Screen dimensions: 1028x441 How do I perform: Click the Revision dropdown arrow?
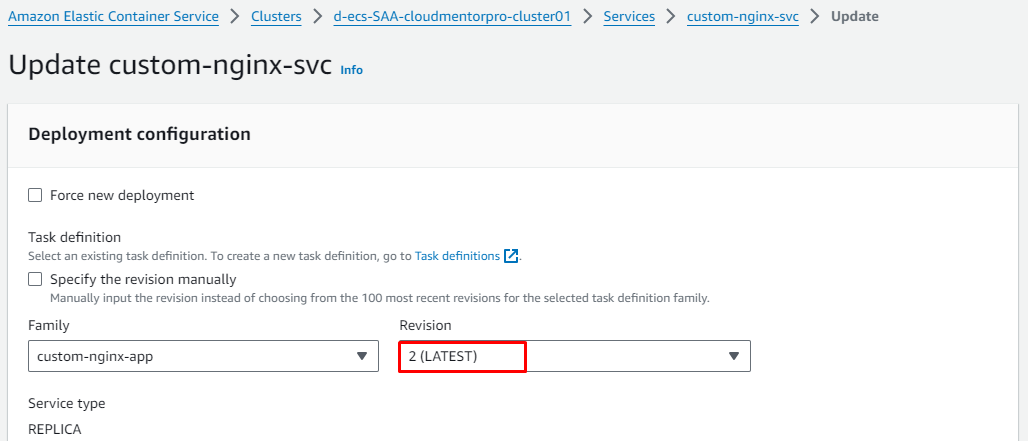tap(733, 356)
